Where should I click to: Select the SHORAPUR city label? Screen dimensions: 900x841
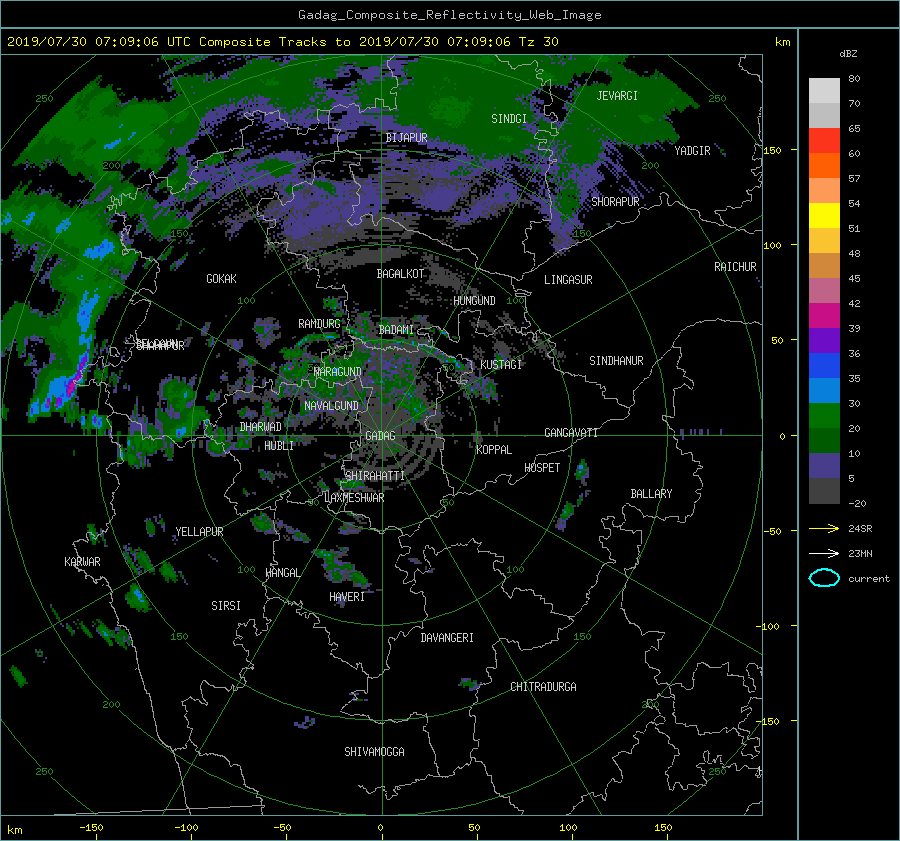pos(615,202)
